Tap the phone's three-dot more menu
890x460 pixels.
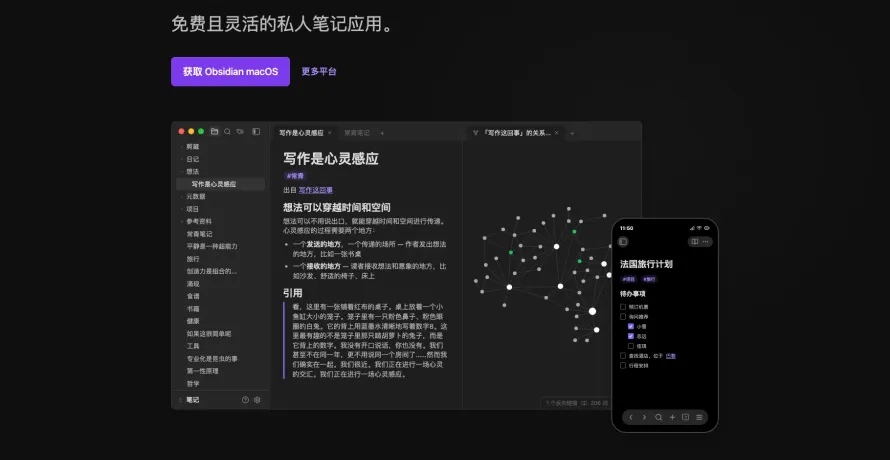click(x=706, y=241)
